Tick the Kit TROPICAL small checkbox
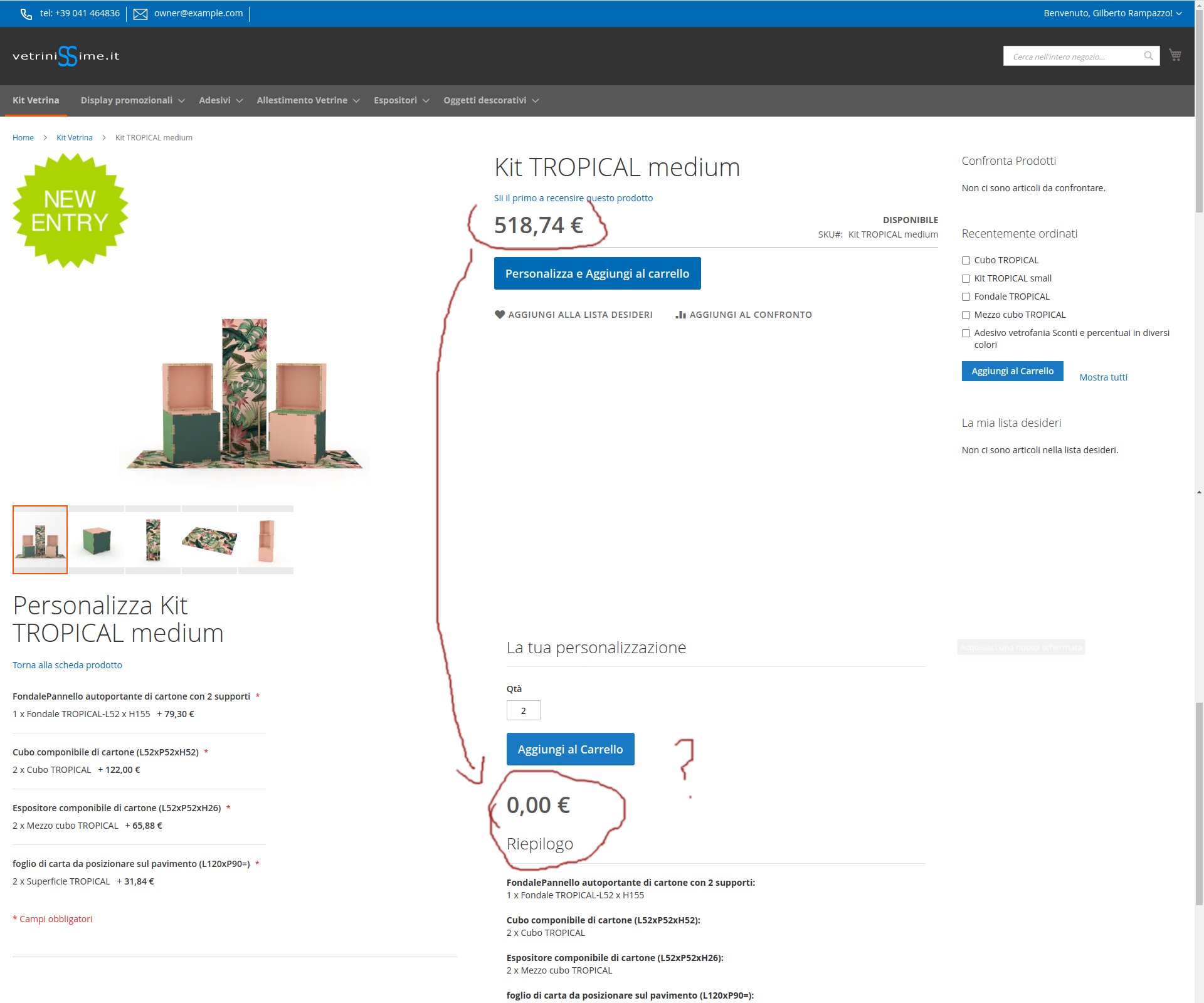Screen dimensions: 1204x1003 click(x=966, y=278)
